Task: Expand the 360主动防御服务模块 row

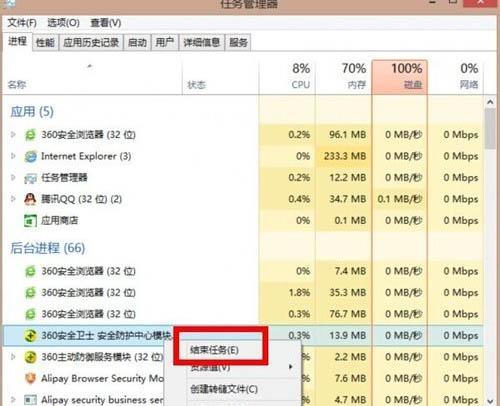Action: pyautogui.click(x=13, y=357)
